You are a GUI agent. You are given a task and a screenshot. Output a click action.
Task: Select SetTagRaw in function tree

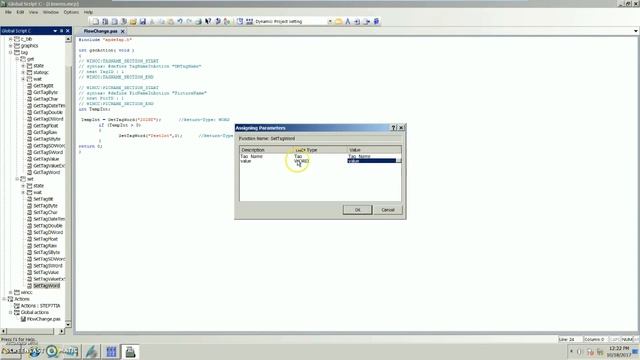pos(45,246)
